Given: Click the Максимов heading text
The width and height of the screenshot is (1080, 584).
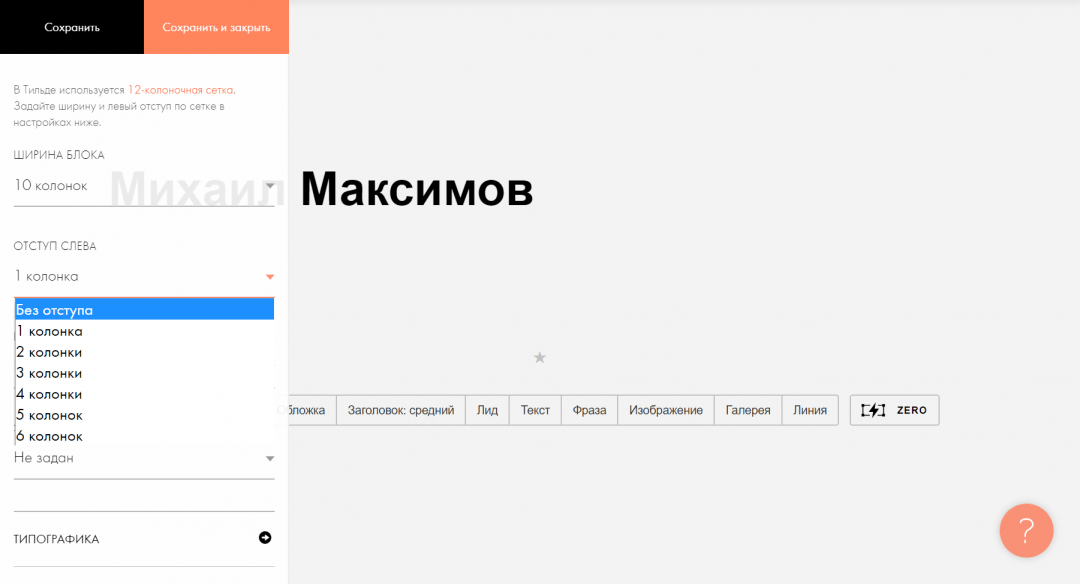Looking at the screenshot, I should coord(416,189).
